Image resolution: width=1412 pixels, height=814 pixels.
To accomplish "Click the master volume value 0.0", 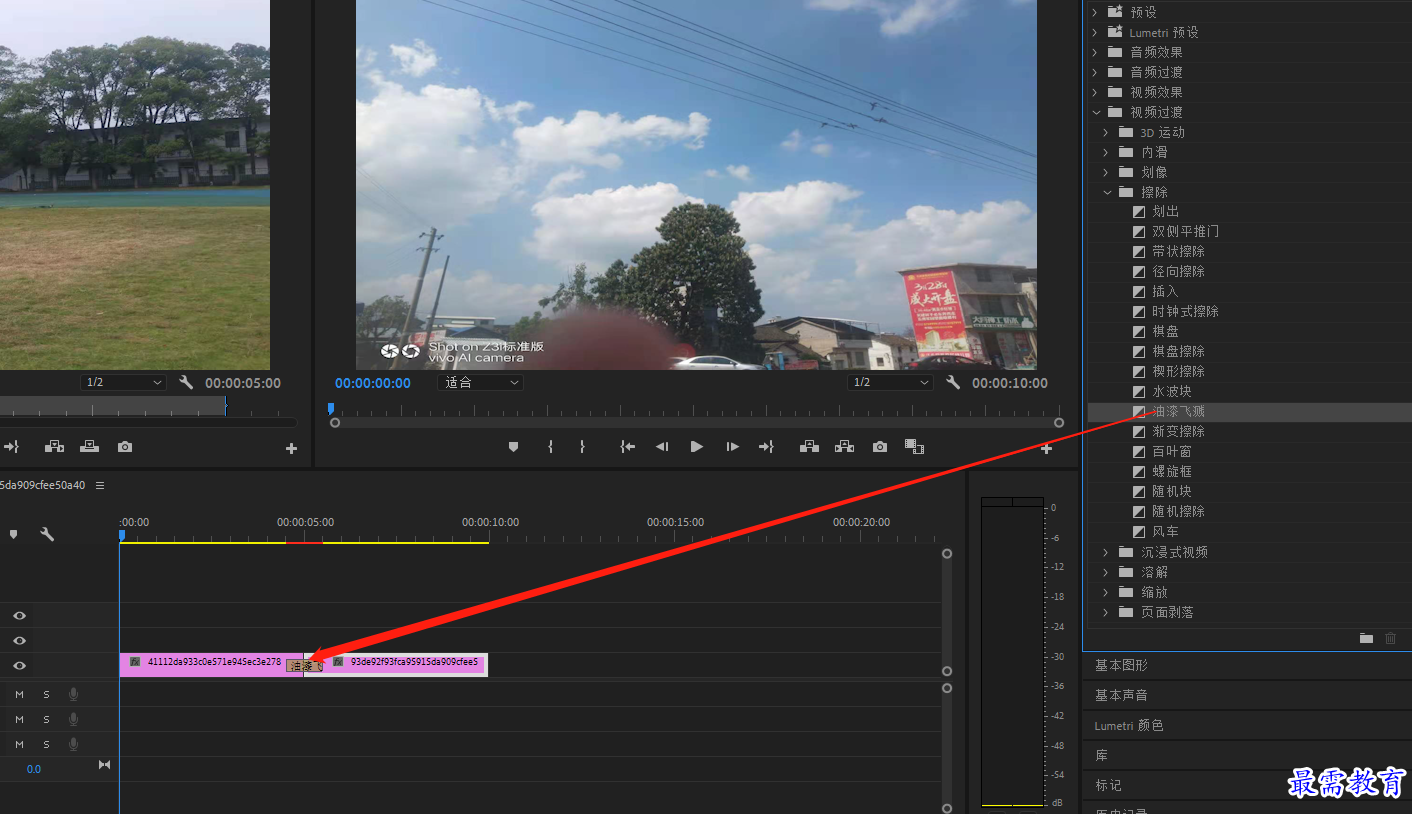I will pos(34,769).
